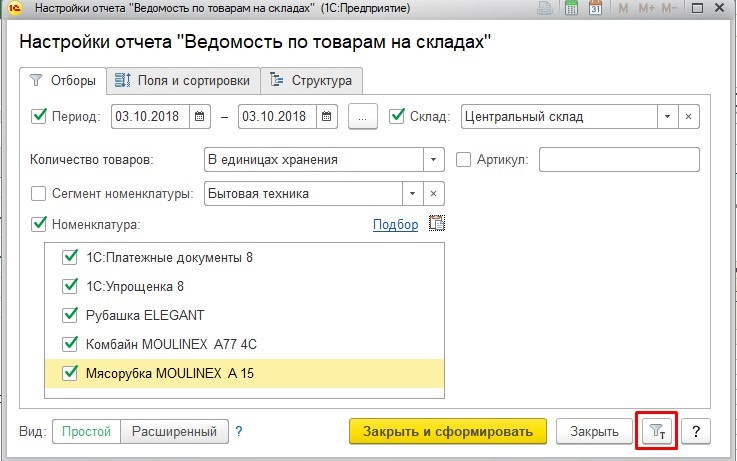Click the filter settings icon button
This screenshot has width=737, height=461.
[x=656, y=432]
